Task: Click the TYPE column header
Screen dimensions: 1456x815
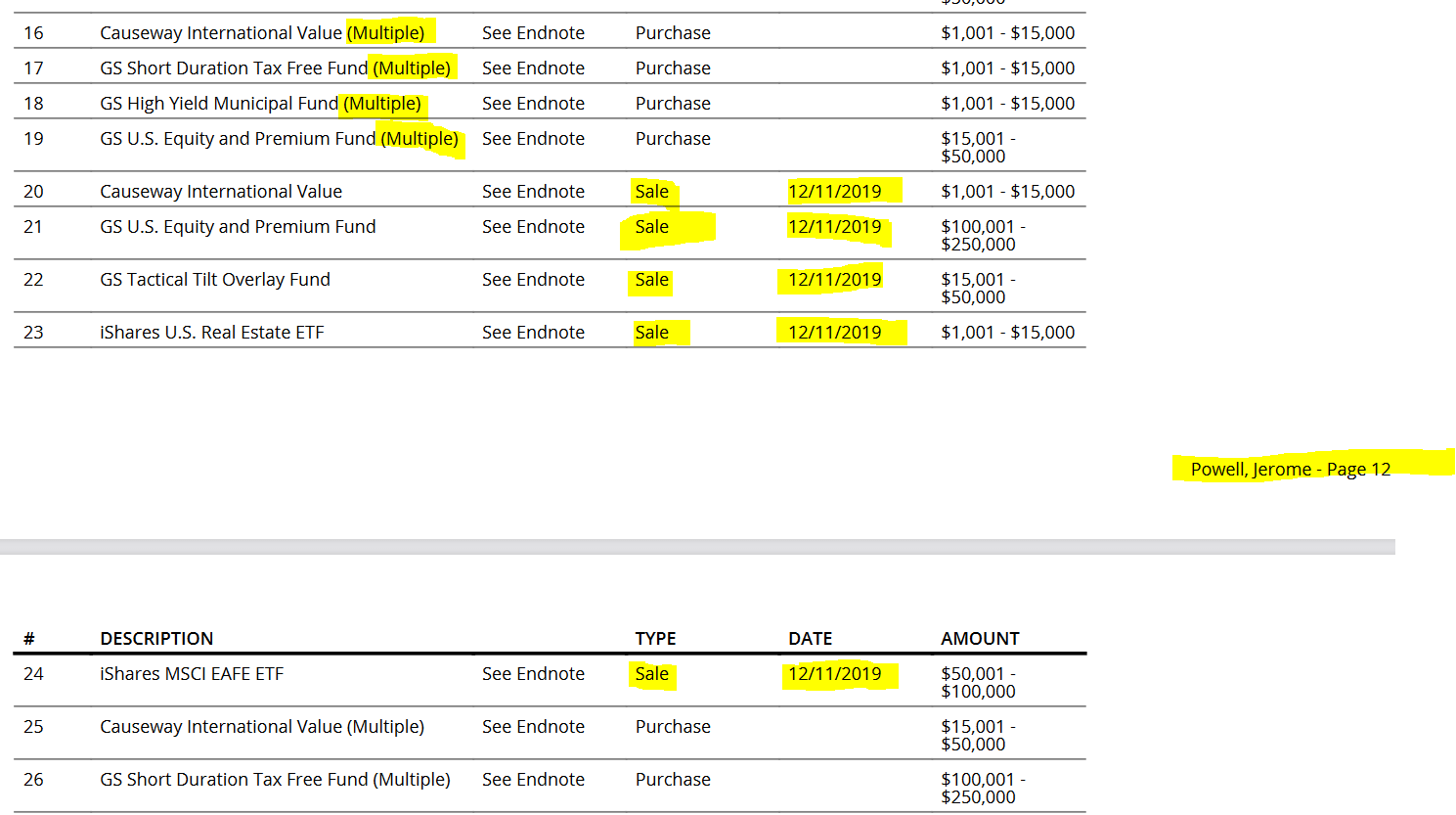Action: 655,639
